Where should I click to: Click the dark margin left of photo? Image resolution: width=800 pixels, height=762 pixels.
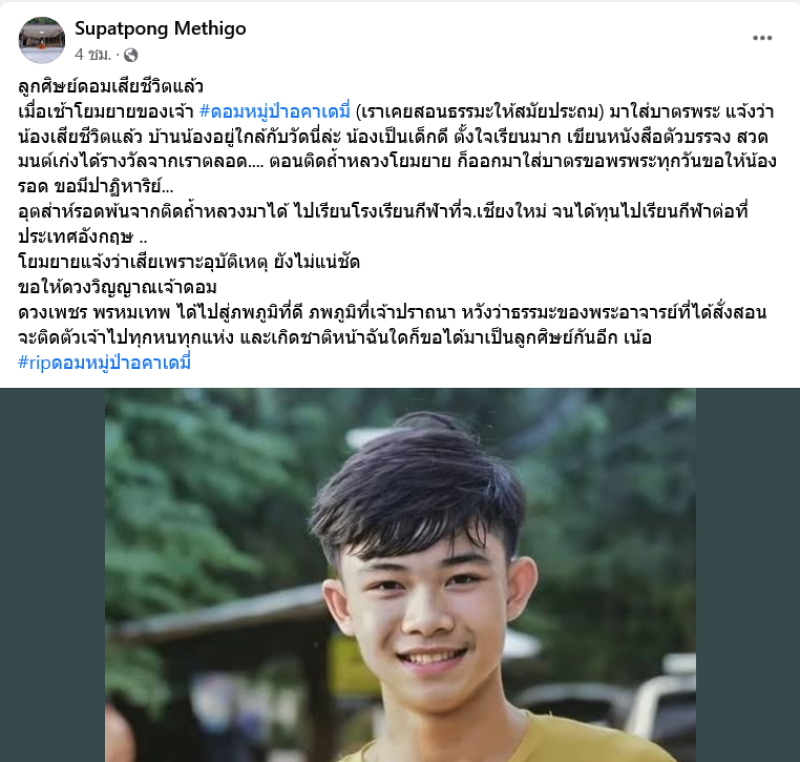(x=53, y=575)
